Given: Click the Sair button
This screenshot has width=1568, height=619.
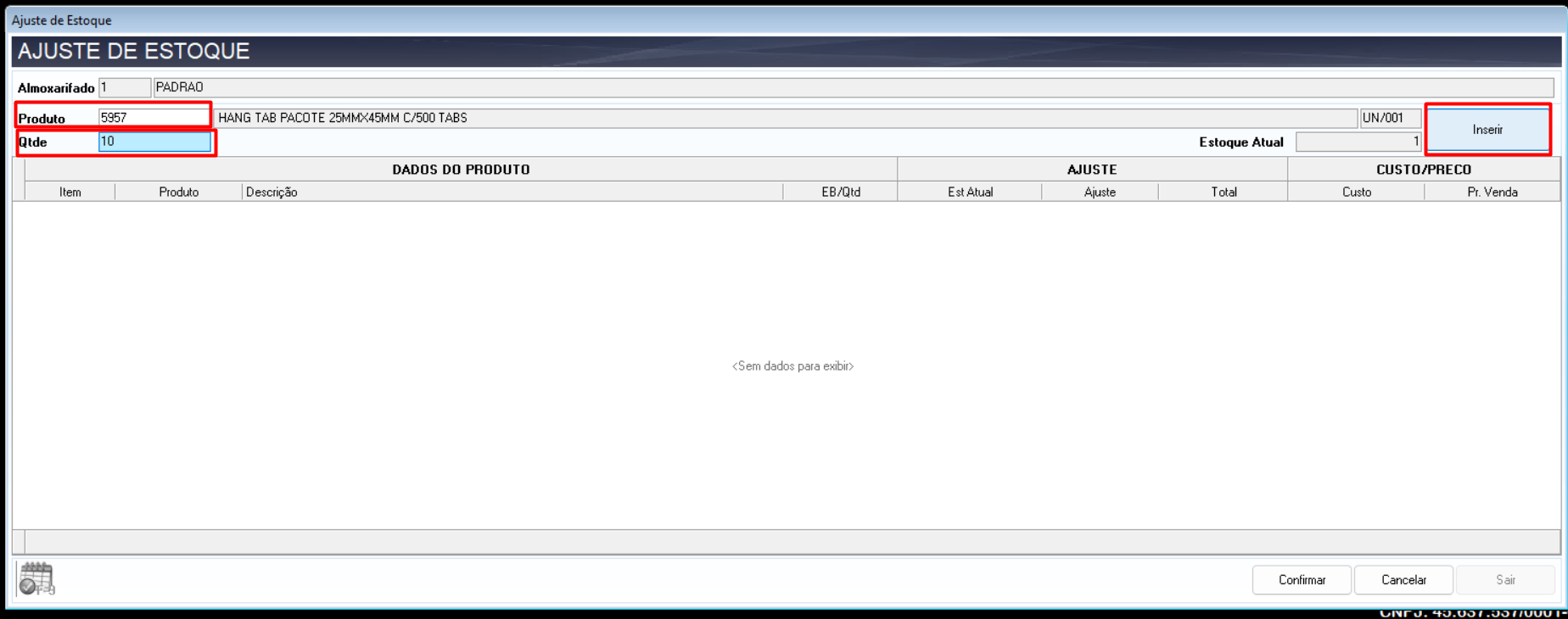Looking at the screenshot, I should pos(1505,580).
